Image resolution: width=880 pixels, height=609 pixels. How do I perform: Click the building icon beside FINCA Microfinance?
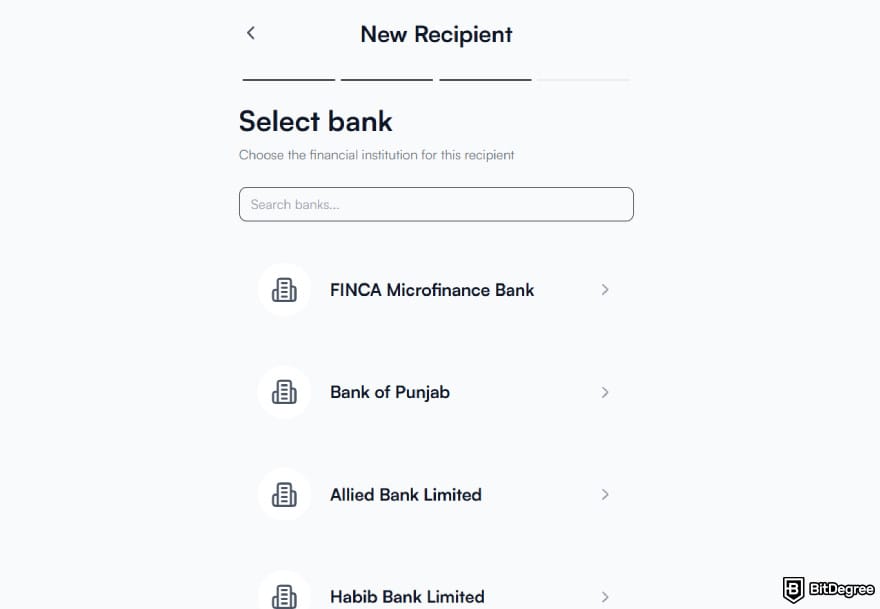[x=284, y=289]
